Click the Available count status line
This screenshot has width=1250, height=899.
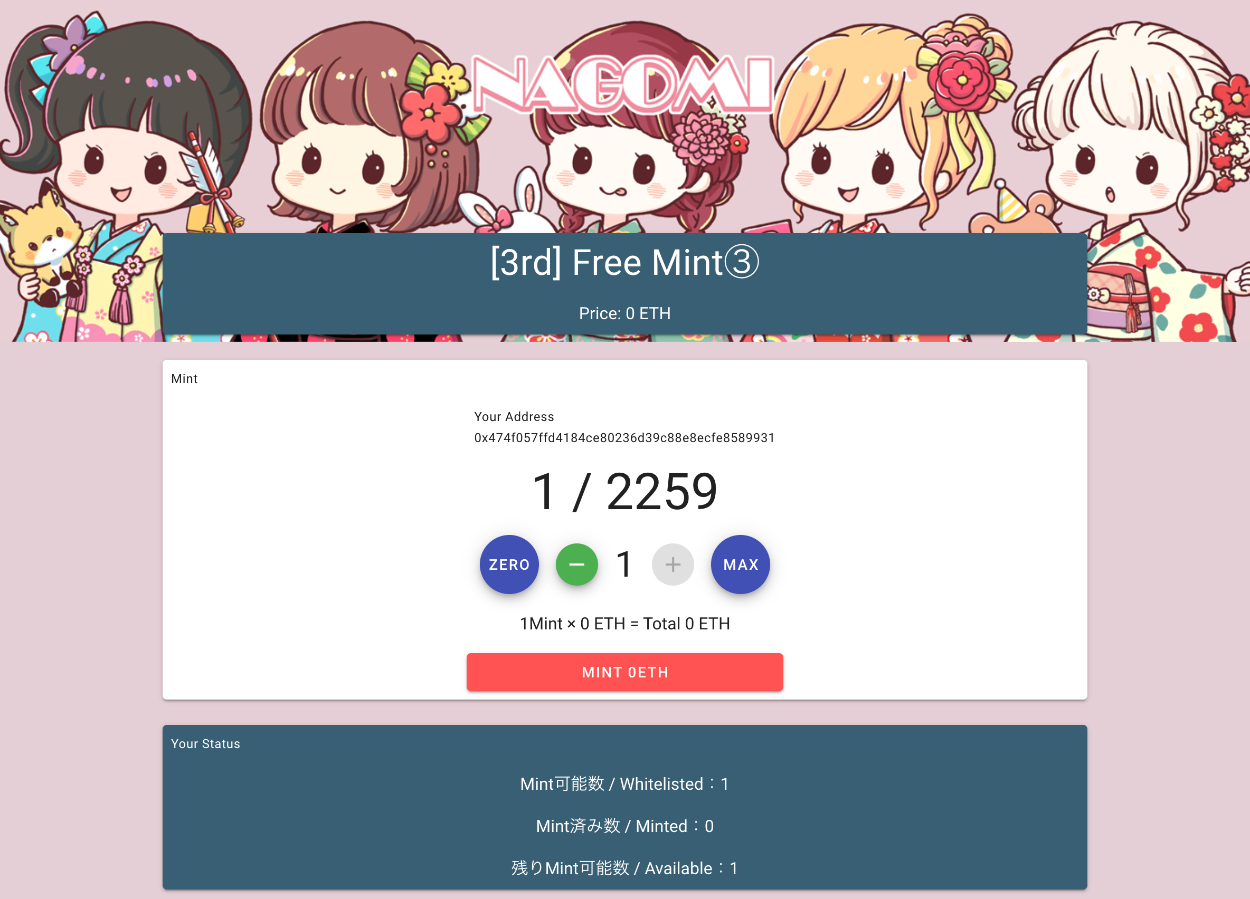coord(625,868)
